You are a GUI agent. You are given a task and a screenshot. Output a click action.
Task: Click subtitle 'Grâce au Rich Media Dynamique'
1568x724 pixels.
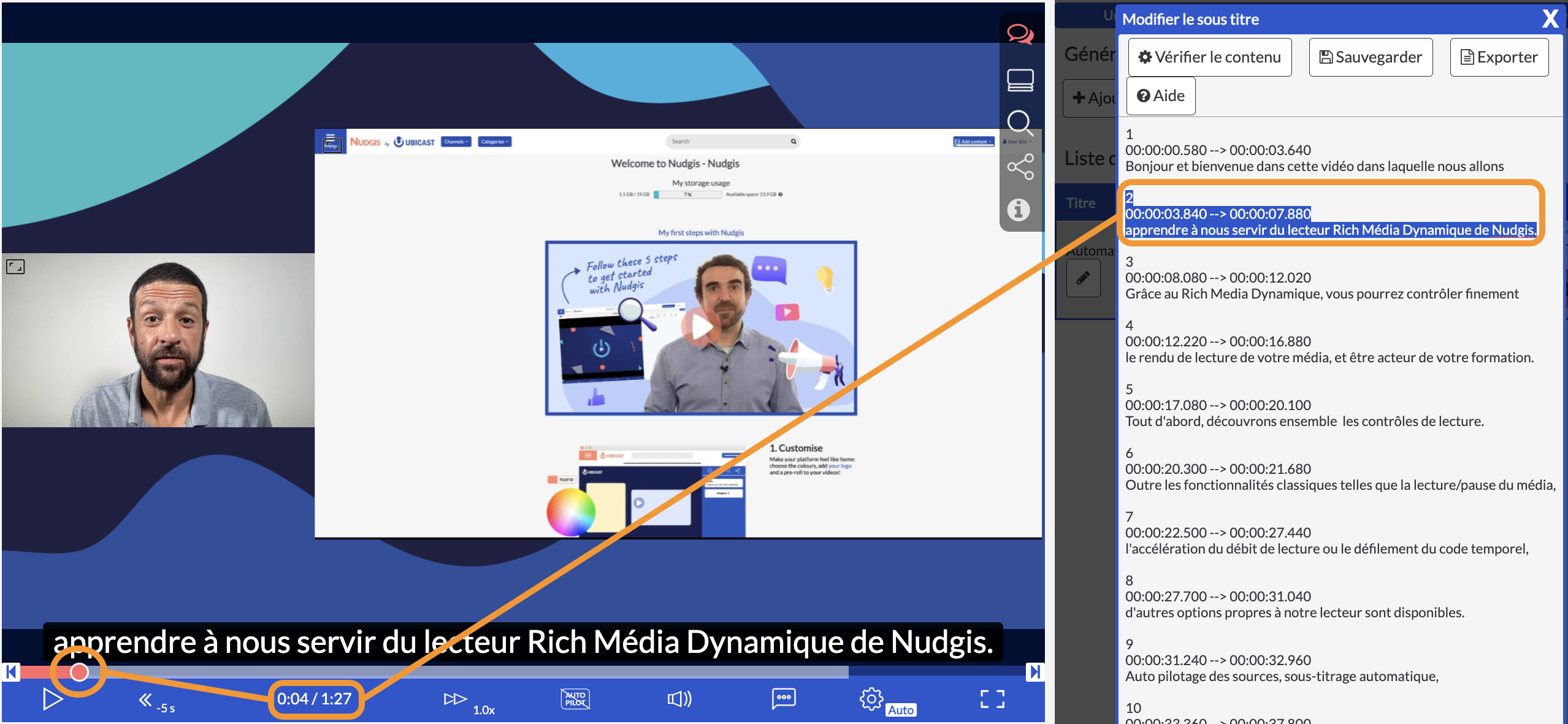1321,294
